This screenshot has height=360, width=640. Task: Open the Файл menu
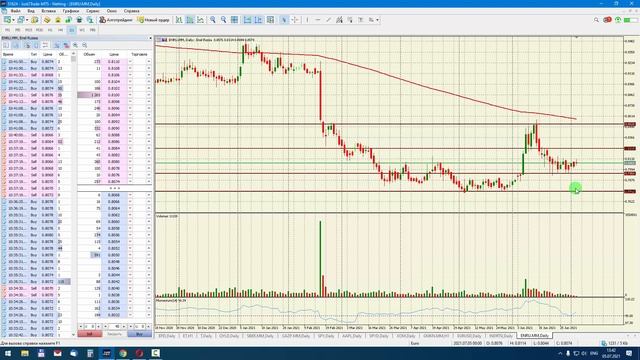click(16, 11)
